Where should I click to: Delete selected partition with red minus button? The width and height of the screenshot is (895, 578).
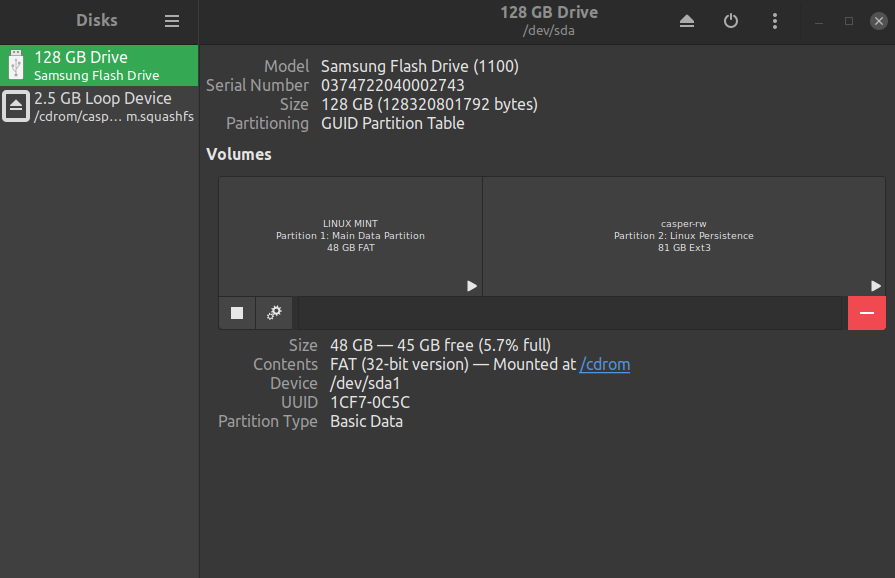(x=866, y=313)
